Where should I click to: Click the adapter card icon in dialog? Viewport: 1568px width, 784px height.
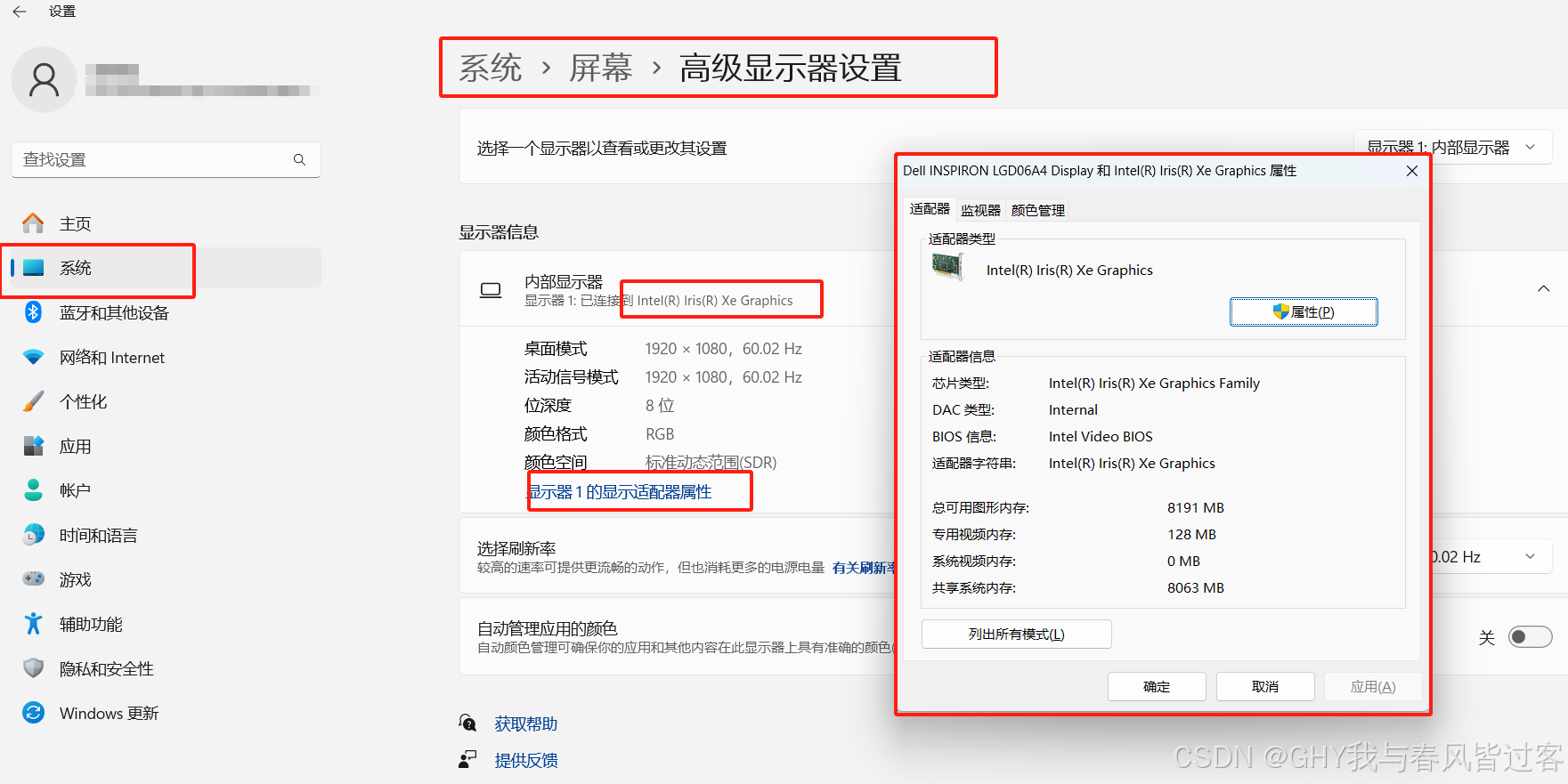point(947,266)
